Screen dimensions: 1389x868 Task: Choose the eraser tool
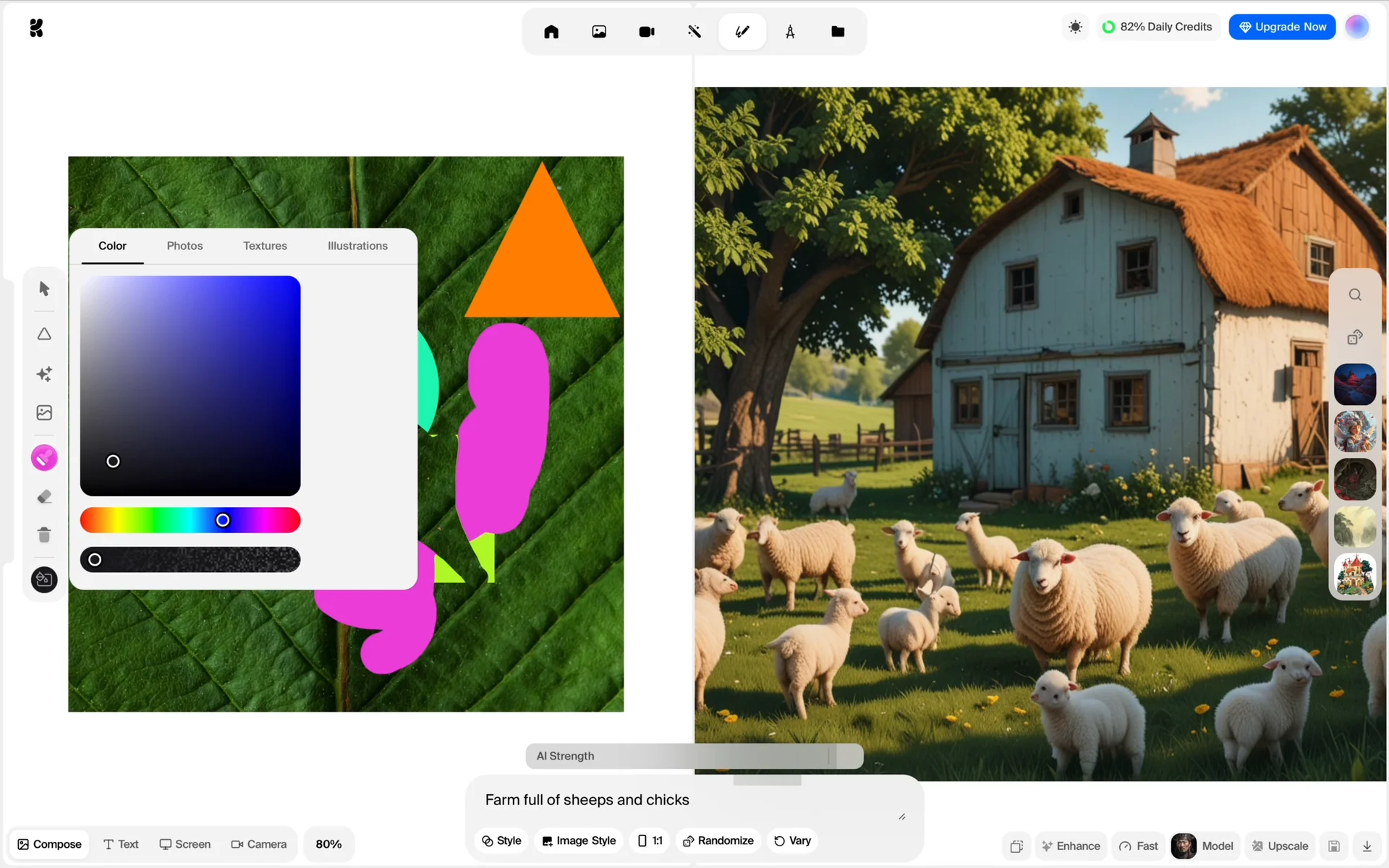pyautogui.click(x=44, y=497)
